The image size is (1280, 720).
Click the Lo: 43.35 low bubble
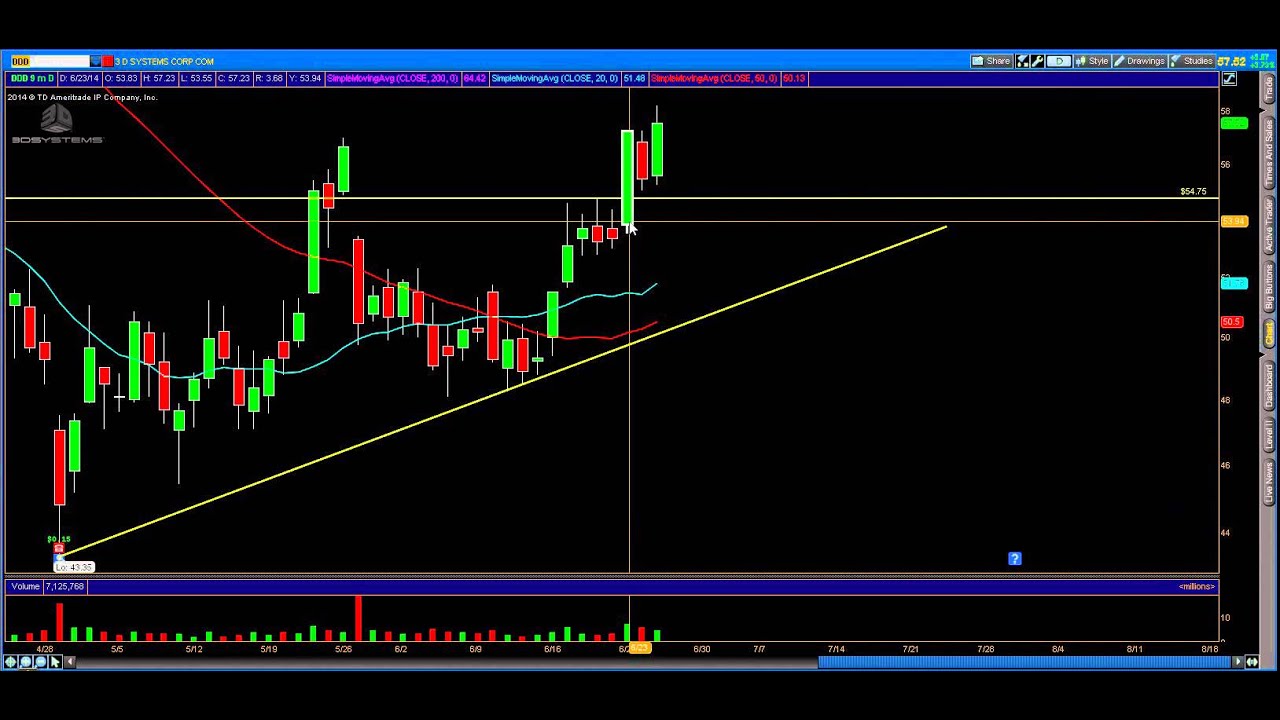coord(74,567)
